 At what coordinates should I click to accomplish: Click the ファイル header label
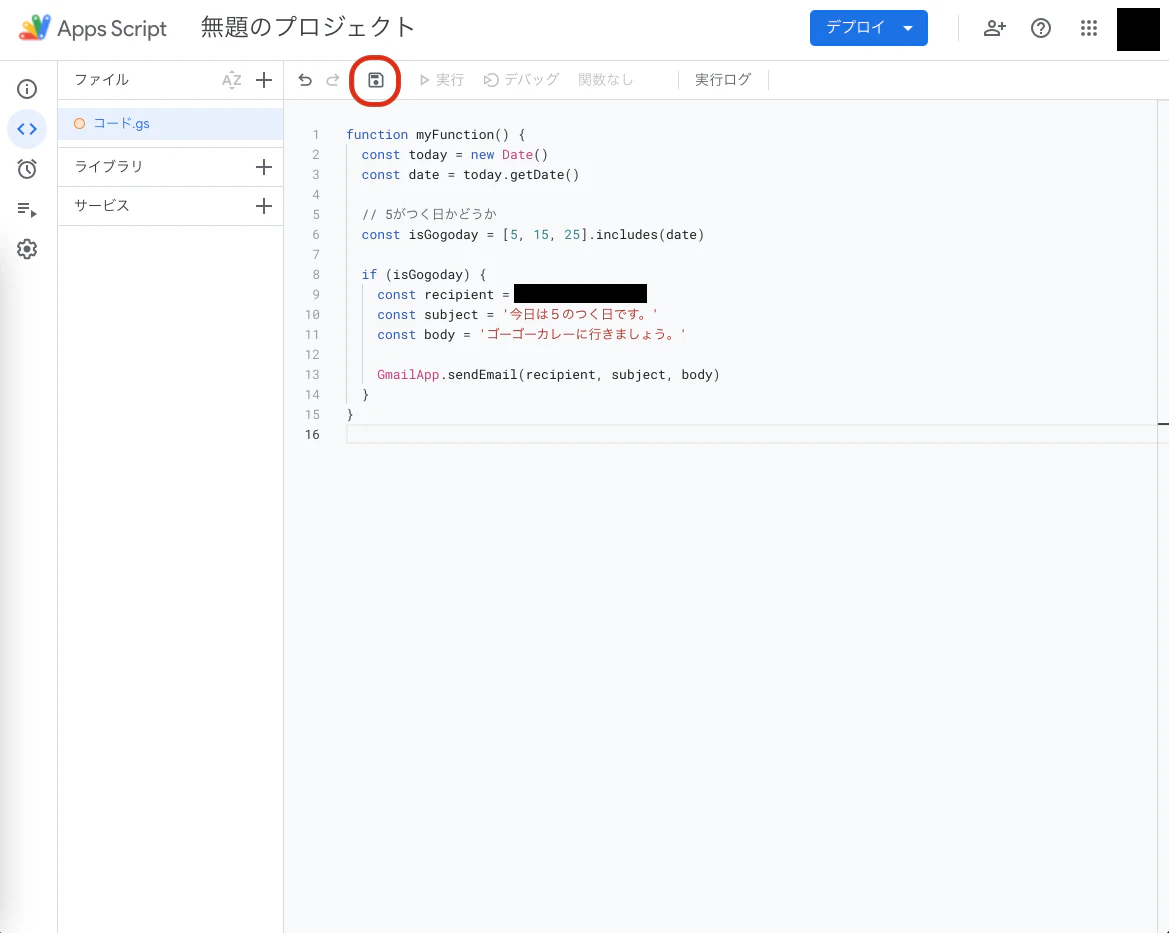click(x=102, y=80)
